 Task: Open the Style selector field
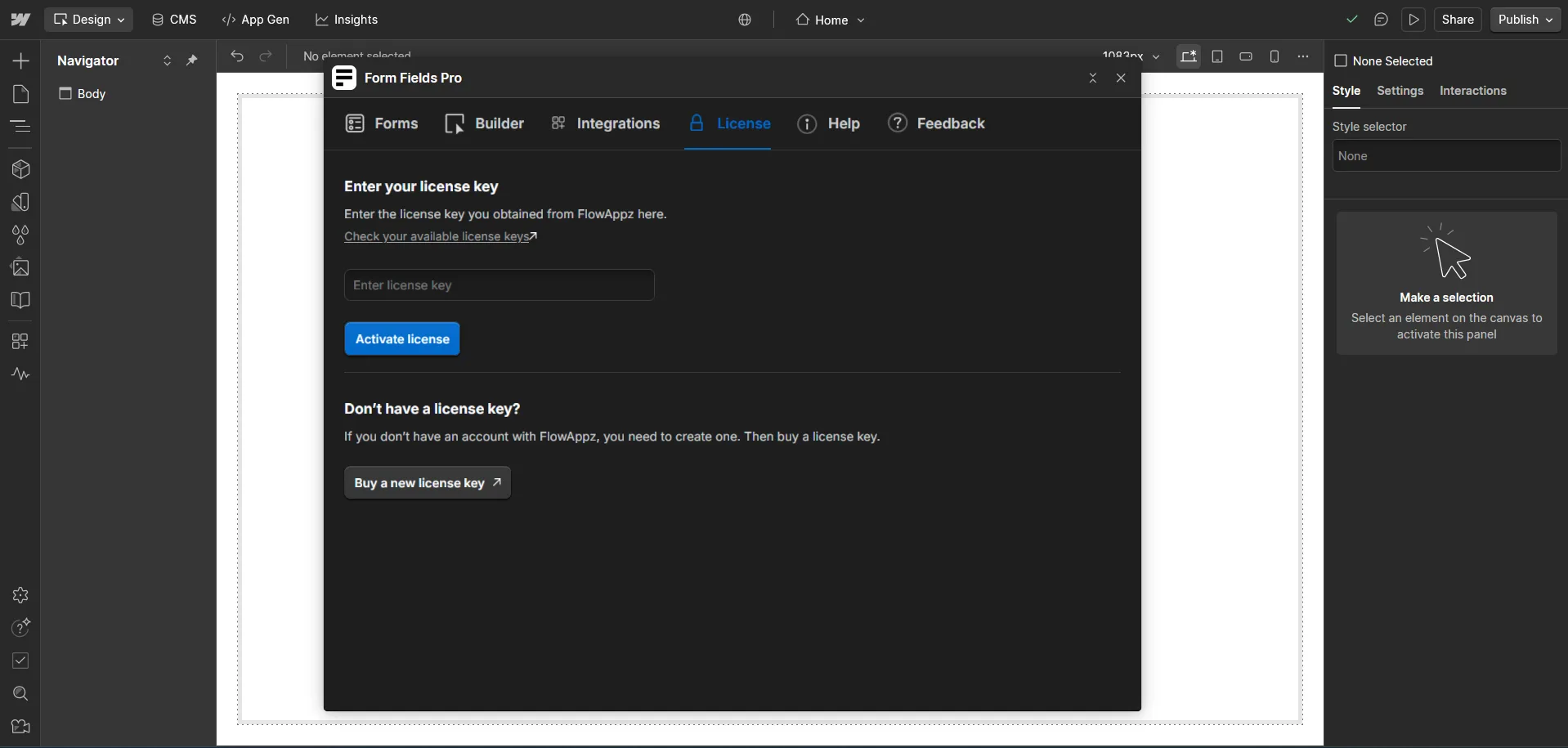pyautogui.click(x=1446, y=155)
